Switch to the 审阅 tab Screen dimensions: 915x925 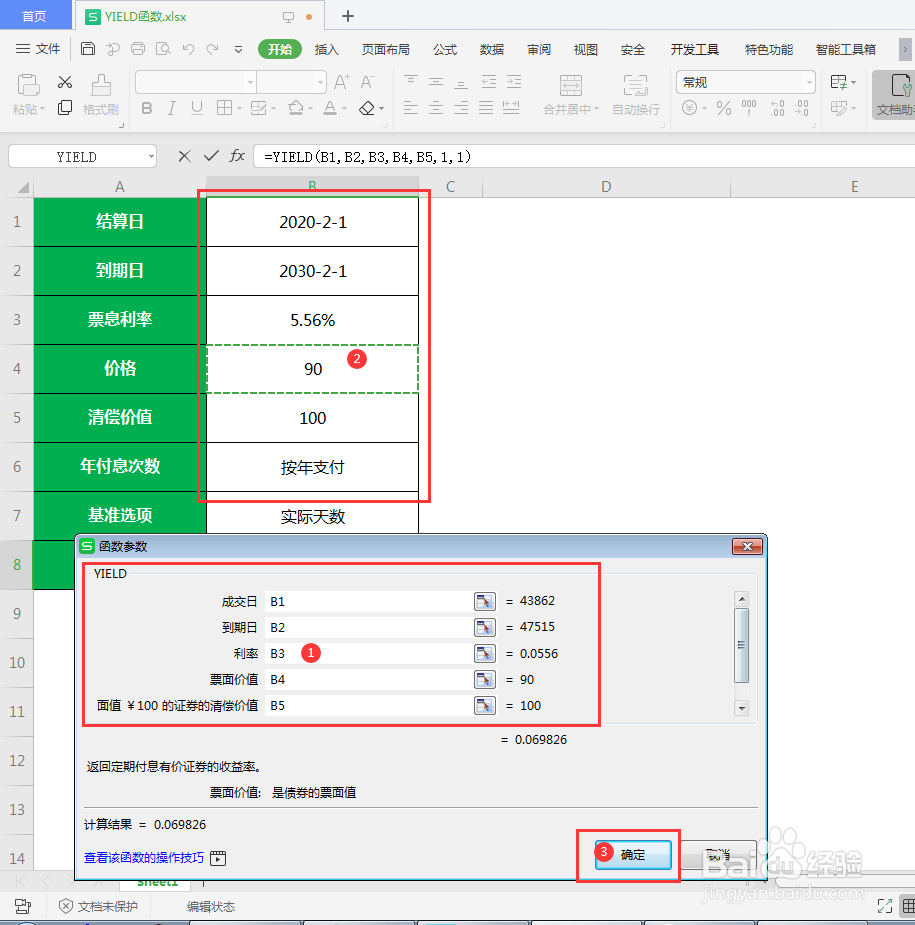pos(539,50)
